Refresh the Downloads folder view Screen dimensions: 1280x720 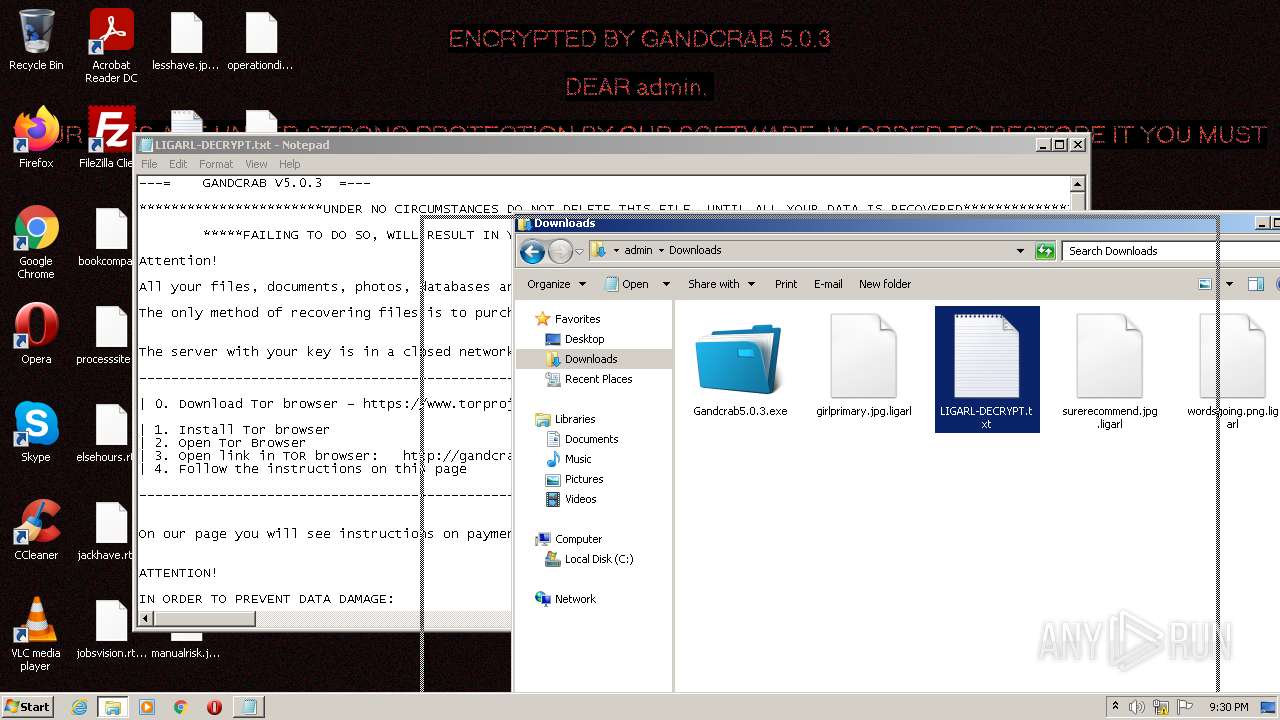(1045, 251)
